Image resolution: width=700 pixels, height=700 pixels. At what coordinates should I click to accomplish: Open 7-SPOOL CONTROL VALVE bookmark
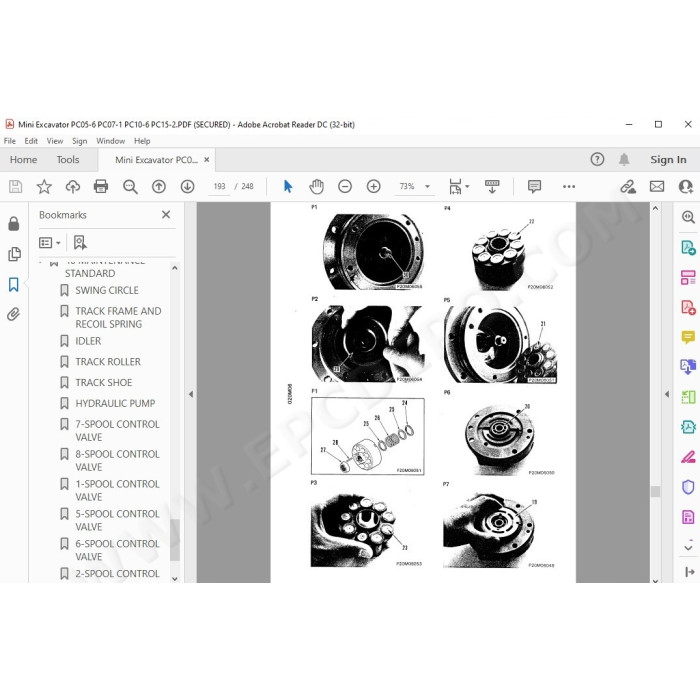[117, 430]
